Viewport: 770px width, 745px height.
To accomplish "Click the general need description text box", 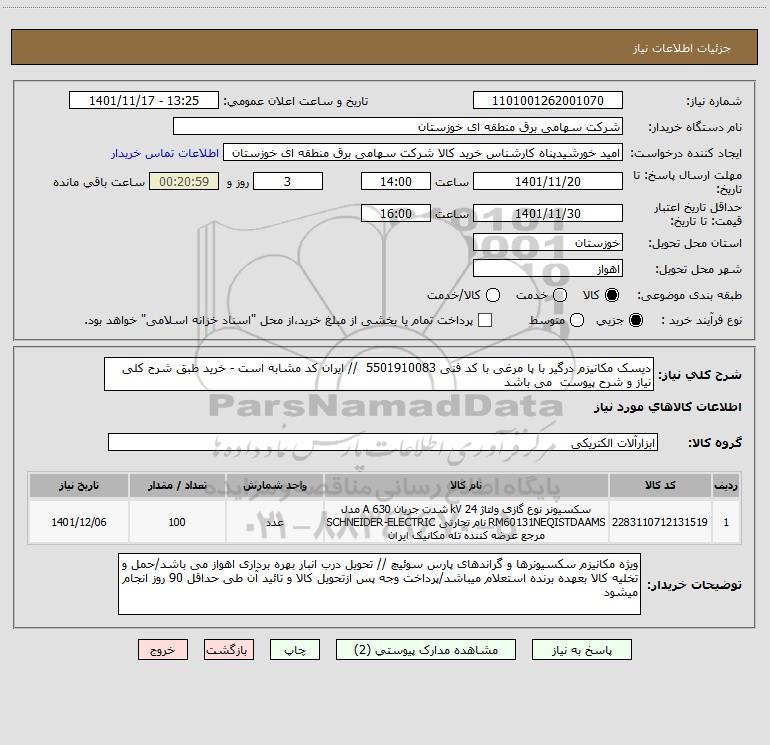I will click(379, 374).
